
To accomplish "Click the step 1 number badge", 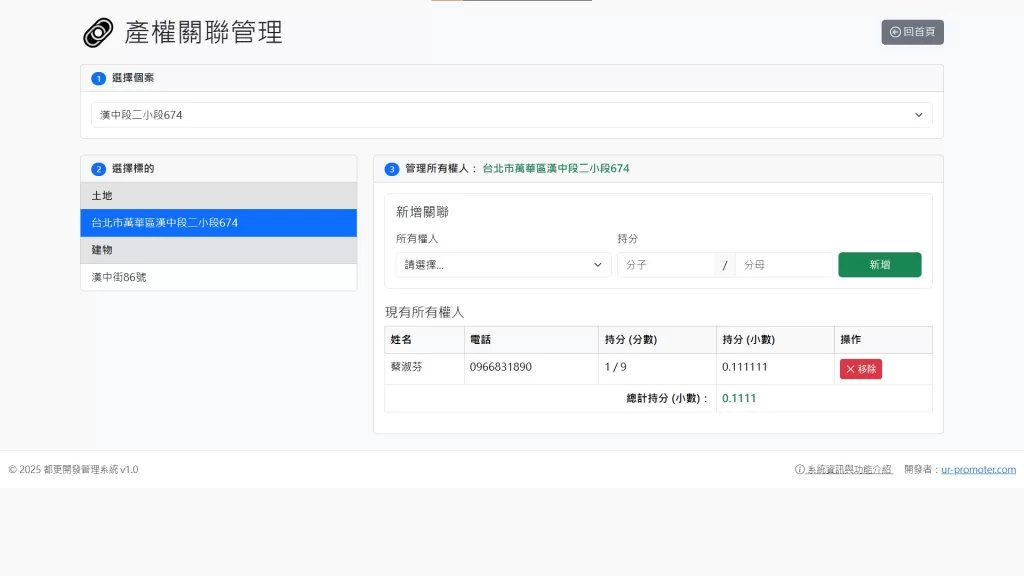I will (98, 78).
